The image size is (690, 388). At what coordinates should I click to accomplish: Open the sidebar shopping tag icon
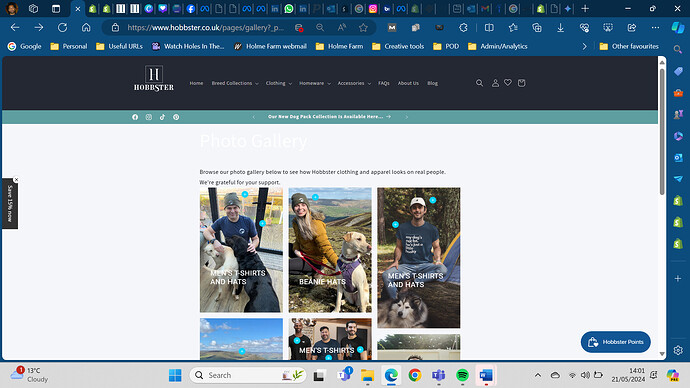(678, 71)
